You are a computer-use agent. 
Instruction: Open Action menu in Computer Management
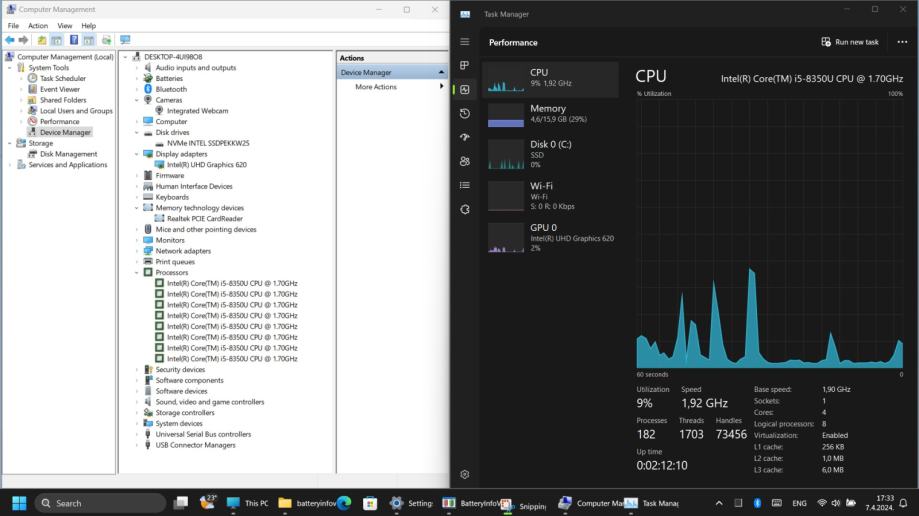tap(38, 26)
